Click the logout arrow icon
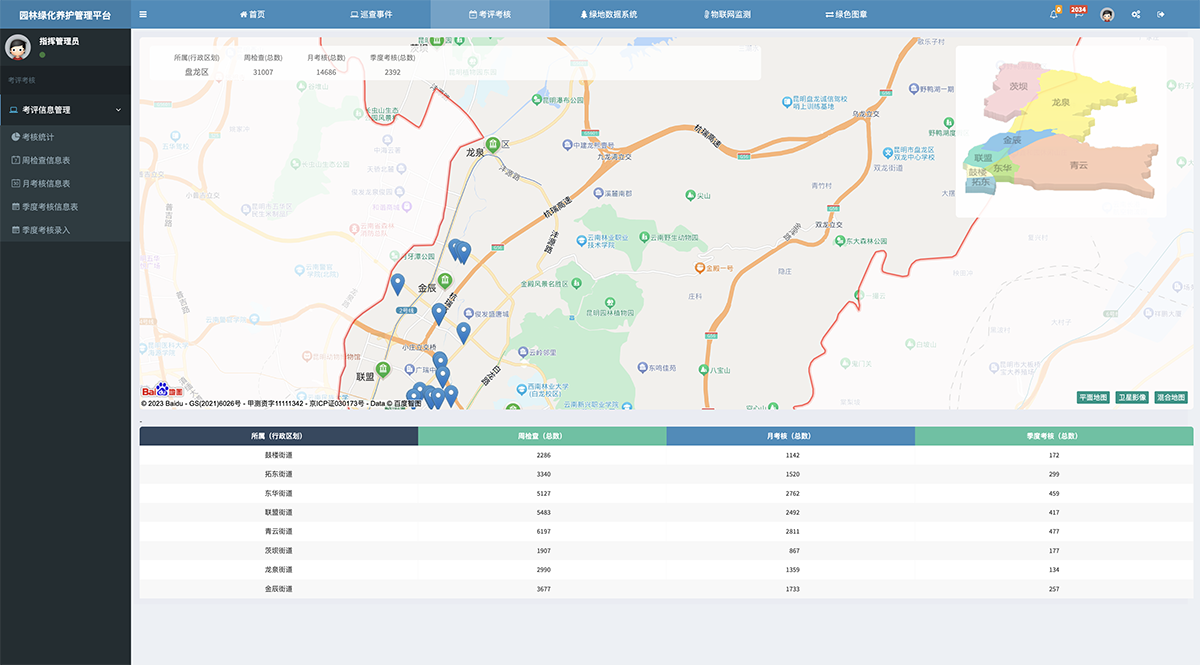Screen dimensions: 1200x665 coord(1161,14)
